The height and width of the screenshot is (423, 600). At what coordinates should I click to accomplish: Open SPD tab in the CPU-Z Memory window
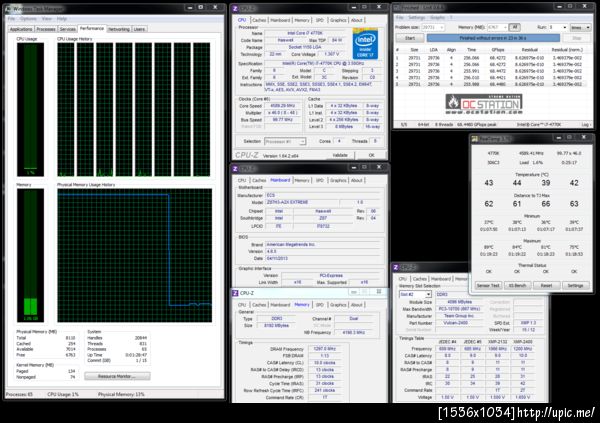[320, 305]
